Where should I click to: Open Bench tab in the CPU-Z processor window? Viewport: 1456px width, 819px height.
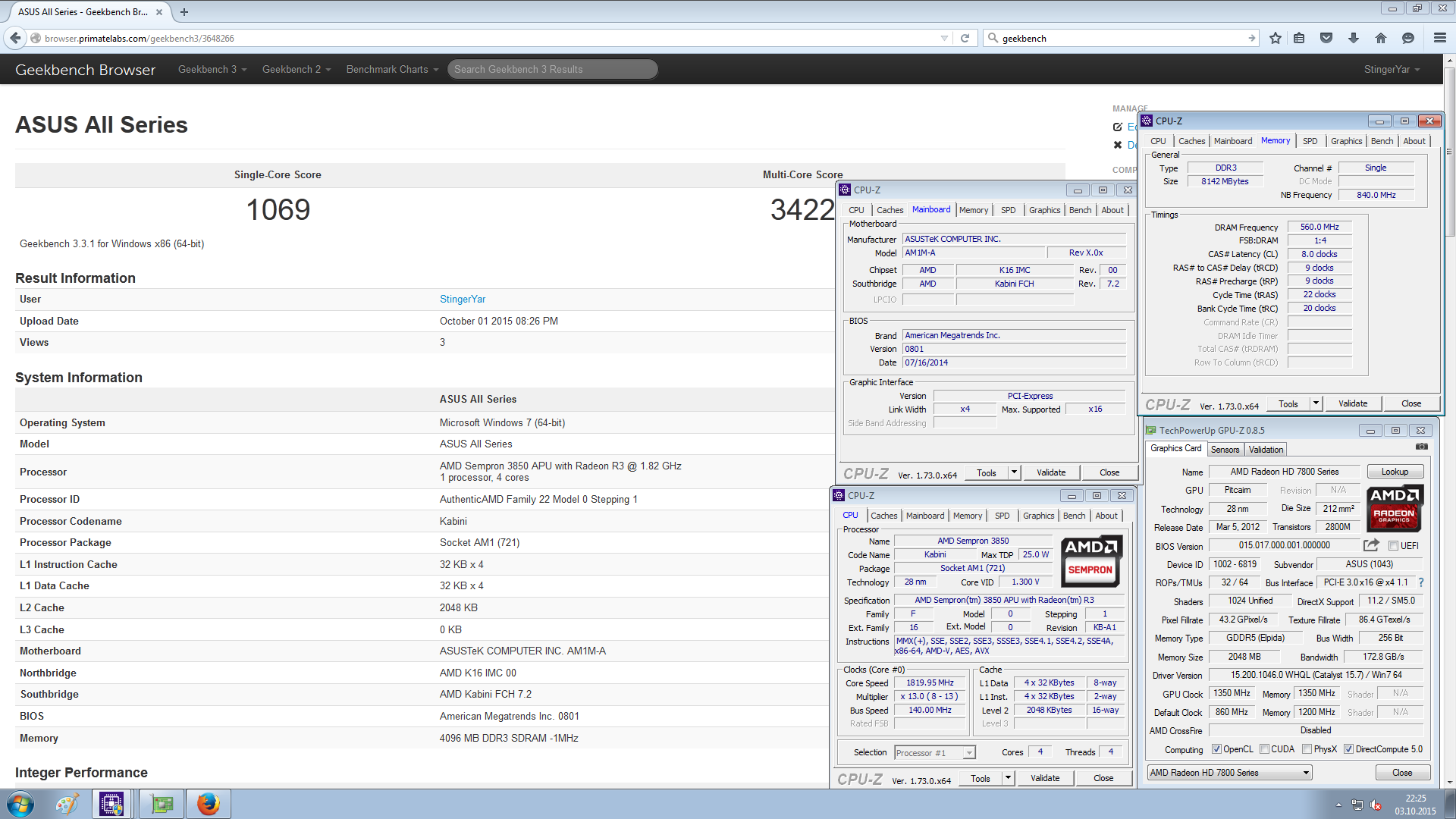(x=1074, y=516)
